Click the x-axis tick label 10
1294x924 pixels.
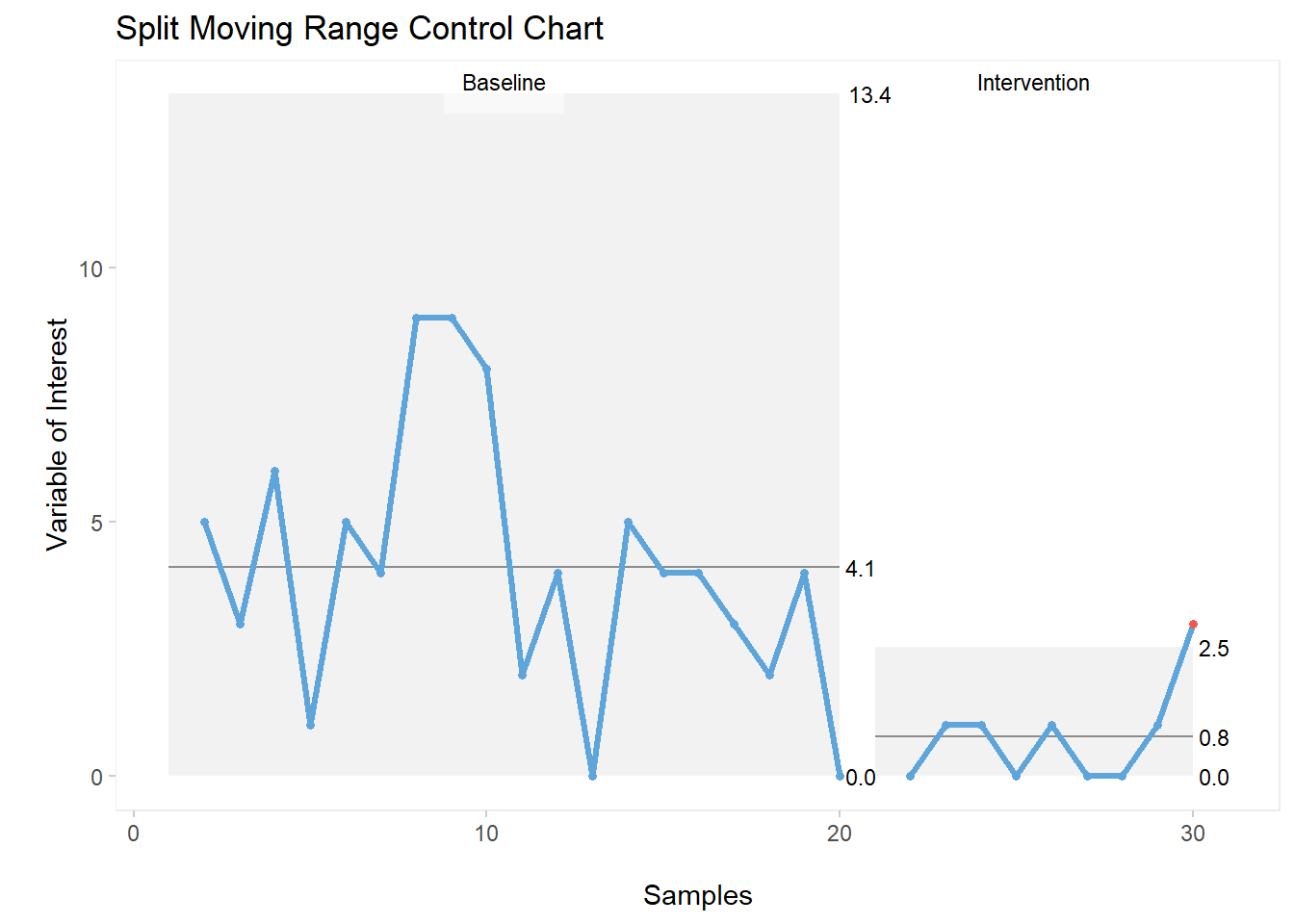(x=486, y=834)
